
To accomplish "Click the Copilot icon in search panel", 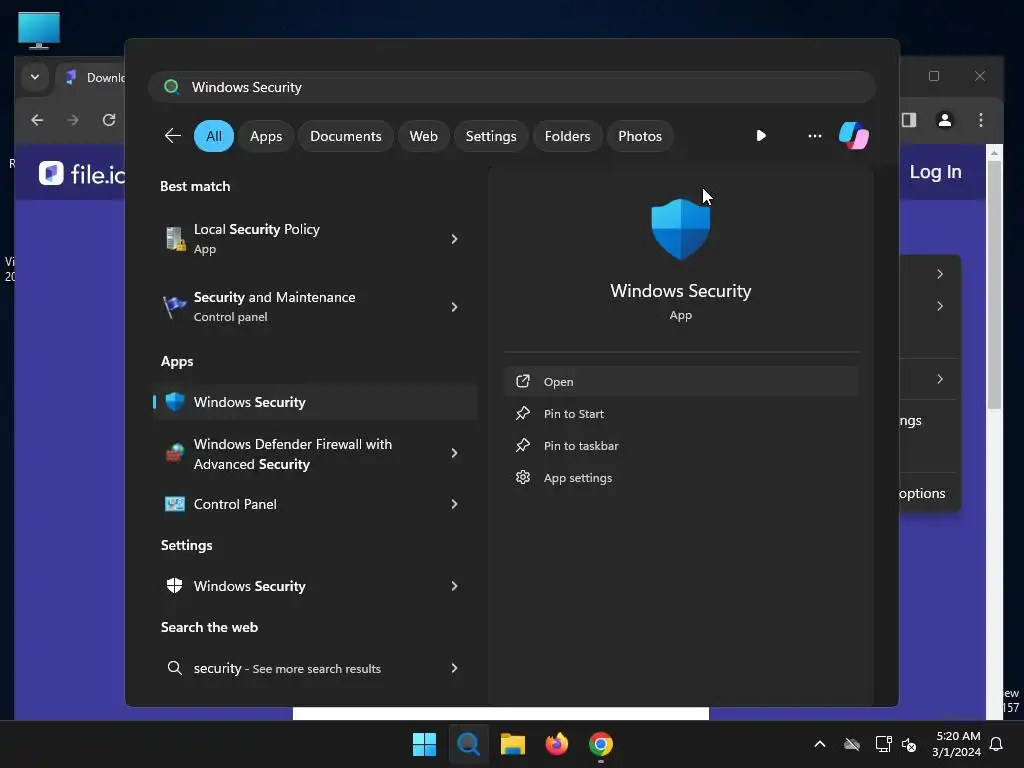I will [x=854, y=136].
